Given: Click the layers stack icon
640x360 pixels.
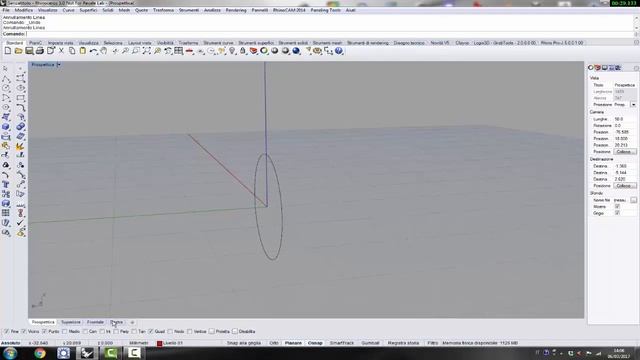Looking at the screenshot, I should click(253, 51).
